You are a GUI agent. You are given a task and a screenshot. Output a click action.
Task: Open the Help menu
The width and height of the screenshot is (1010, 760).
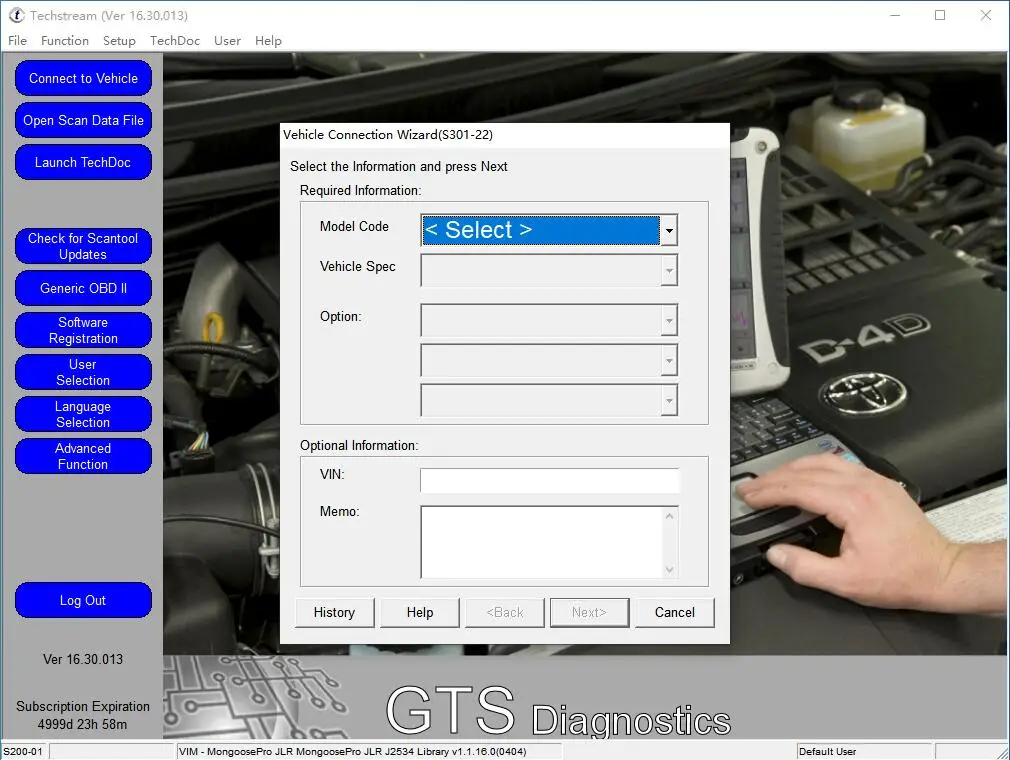(x=268, y=41)
